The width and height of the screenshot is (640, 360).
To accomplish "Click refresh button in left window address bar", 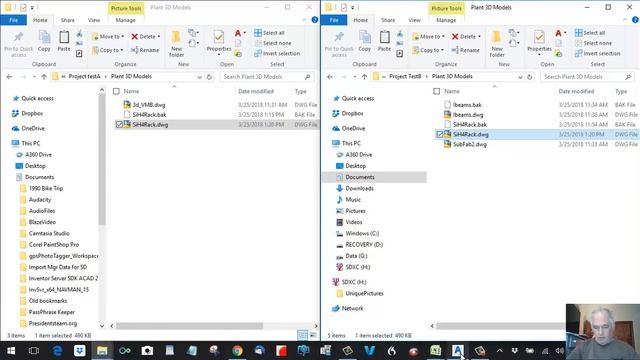I will point(209,77).
